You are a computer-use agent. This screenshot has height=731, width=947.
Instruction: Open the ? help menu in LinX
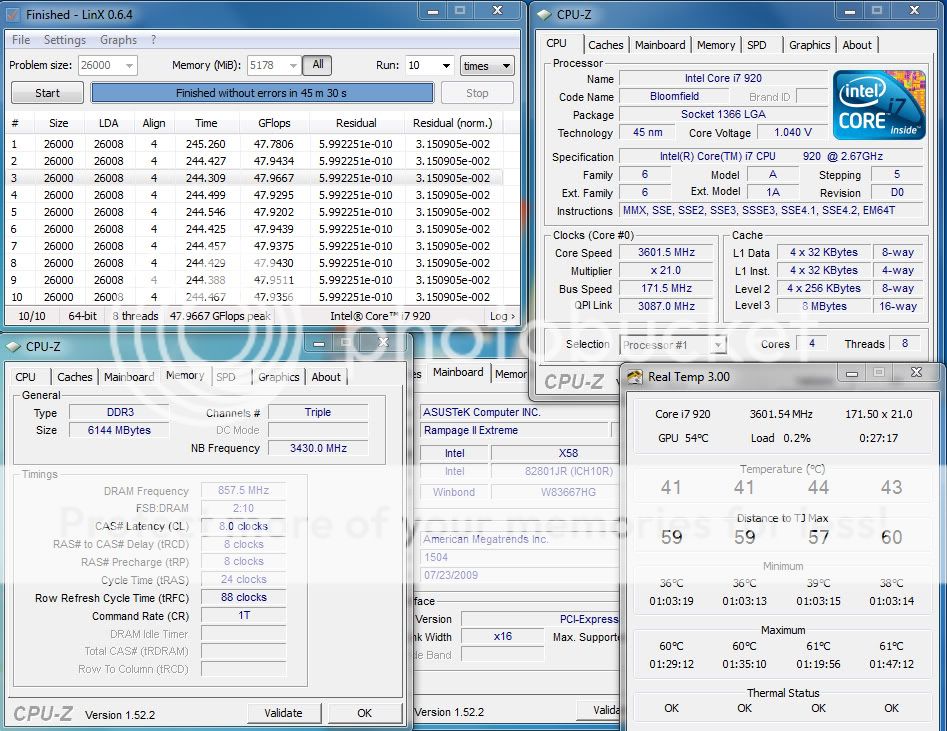tap(153, 40)
